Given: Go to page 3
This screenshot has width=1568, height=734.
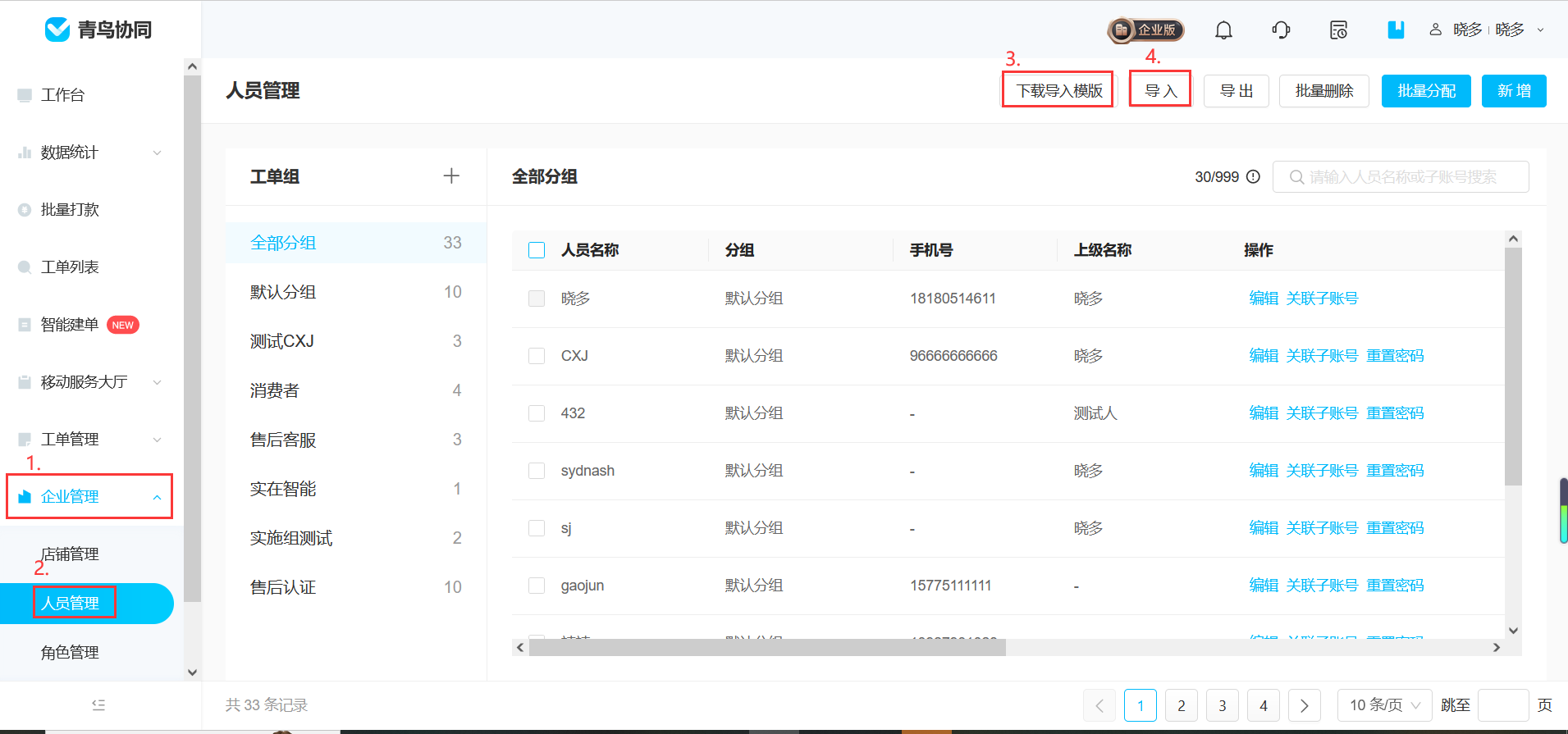Looking at the screenshot, I should (x=1223, y=705).
